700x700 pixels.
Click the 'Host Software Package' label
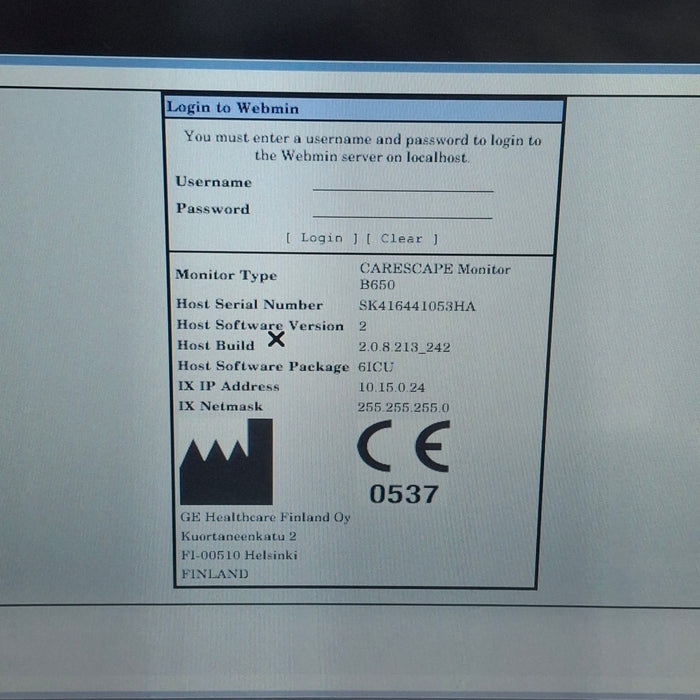(263, 366)
